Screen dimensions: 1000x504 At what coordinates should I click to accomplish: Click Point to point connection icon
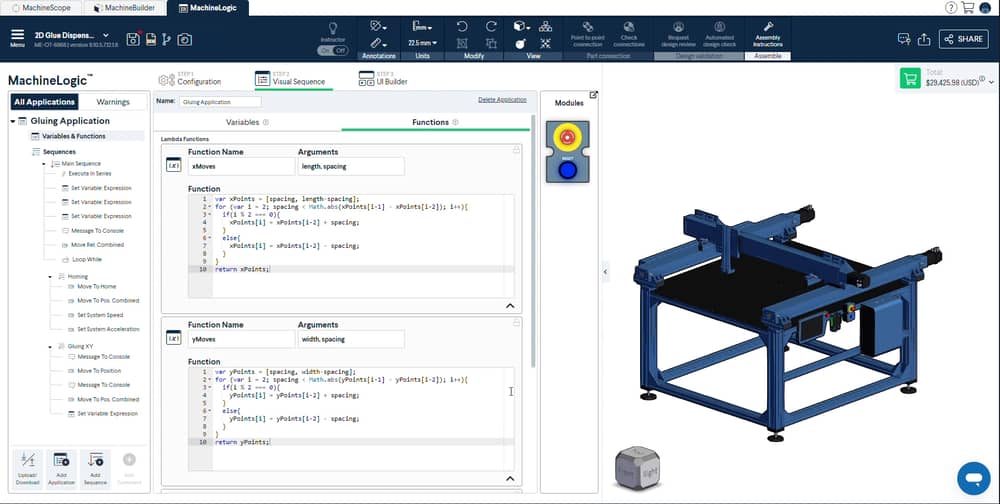pos(588,27)
